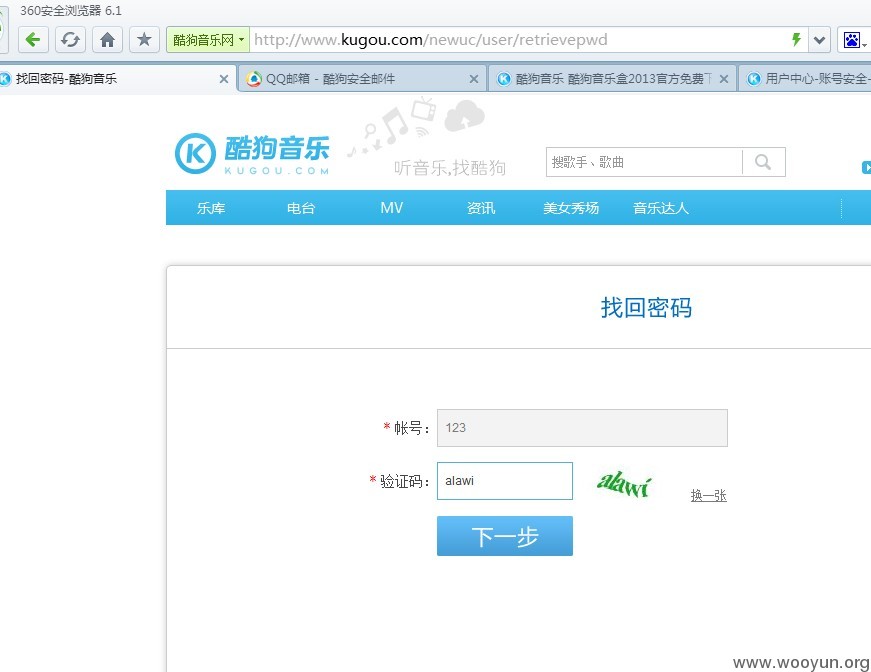Image resolution: width=871 pixels, height=672 pixels.
Task: Click the 下一步 button
Action: point(505,536)
